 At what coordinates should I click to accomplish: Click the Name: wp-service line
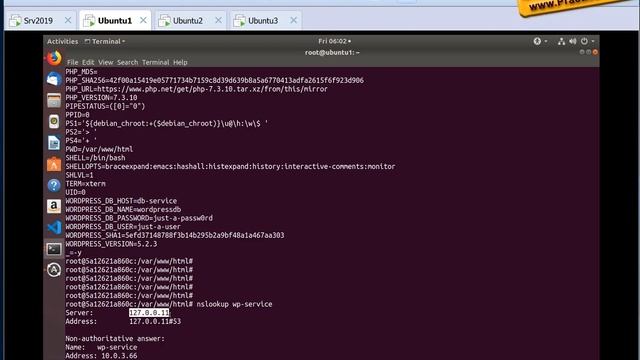tap(101, 347)
